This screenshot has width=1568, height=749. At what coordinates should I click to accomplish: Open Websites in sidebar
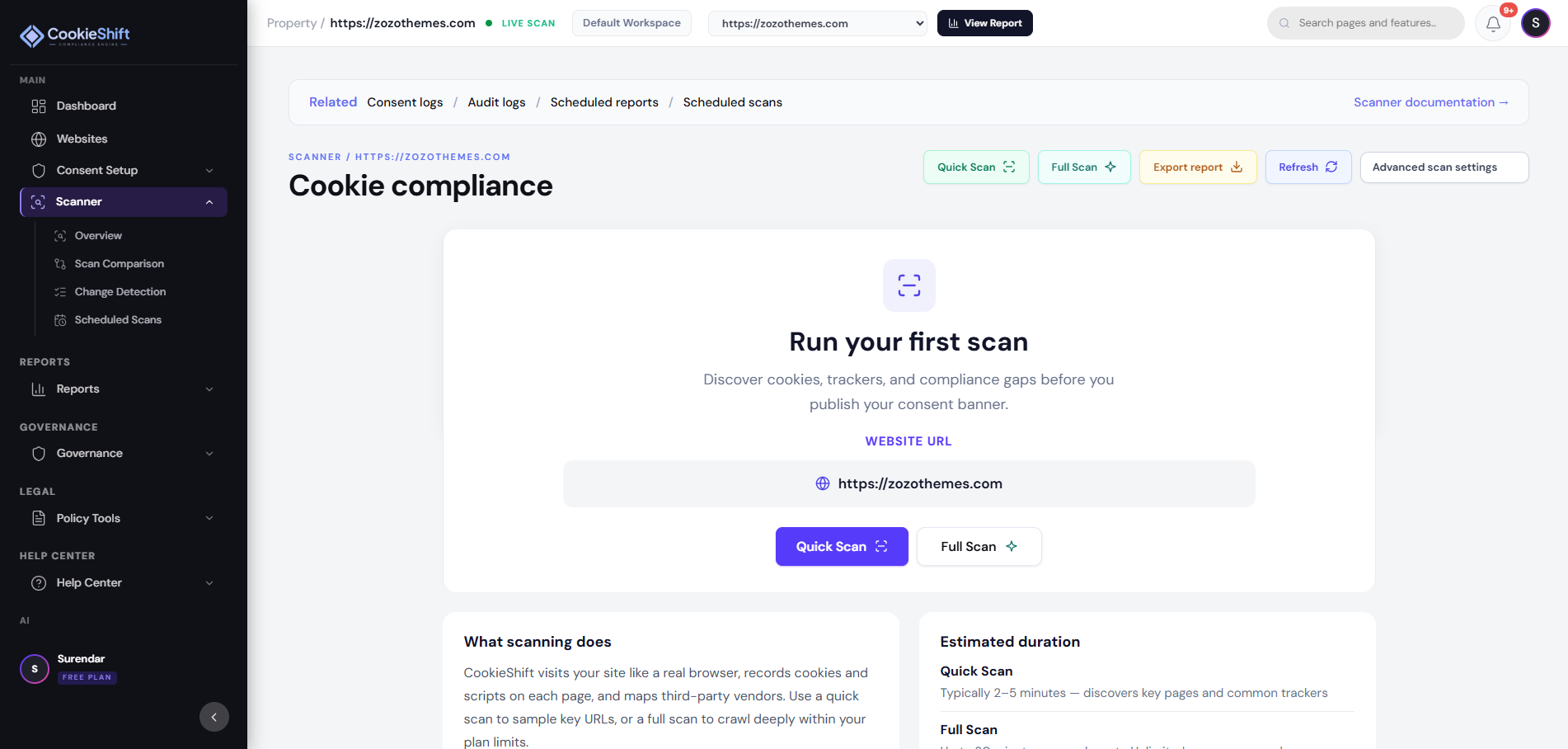124,139
